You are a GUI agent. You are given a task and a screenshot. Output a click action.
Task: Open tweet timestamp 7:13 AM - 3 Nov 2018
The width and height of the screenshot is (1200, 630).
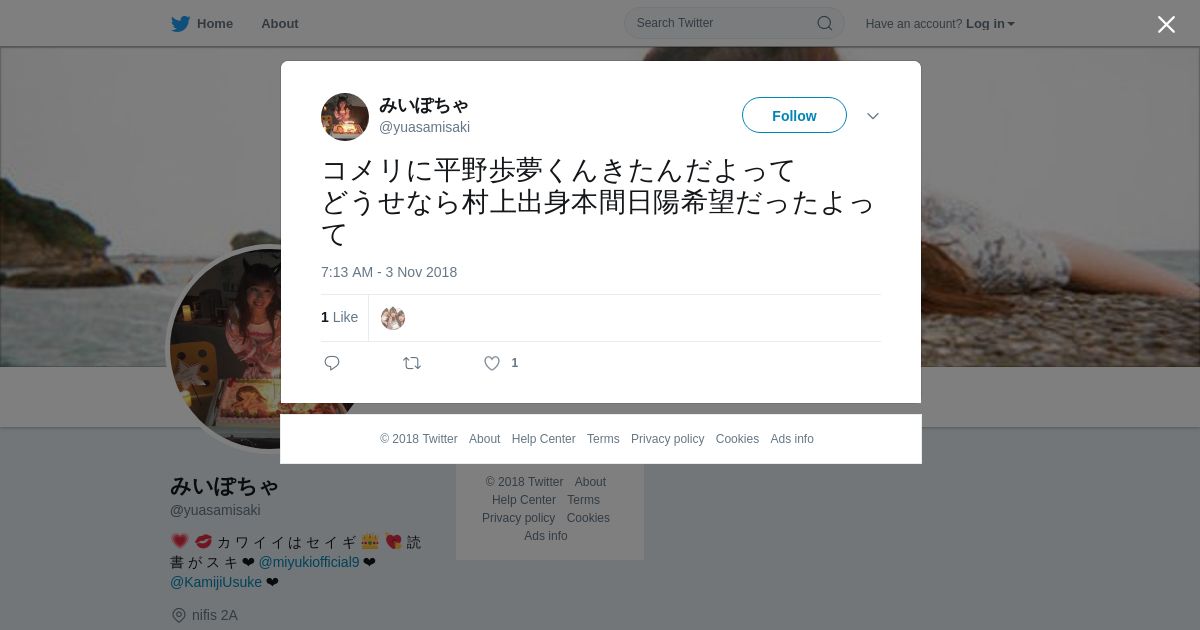click(x=389, y=272)
